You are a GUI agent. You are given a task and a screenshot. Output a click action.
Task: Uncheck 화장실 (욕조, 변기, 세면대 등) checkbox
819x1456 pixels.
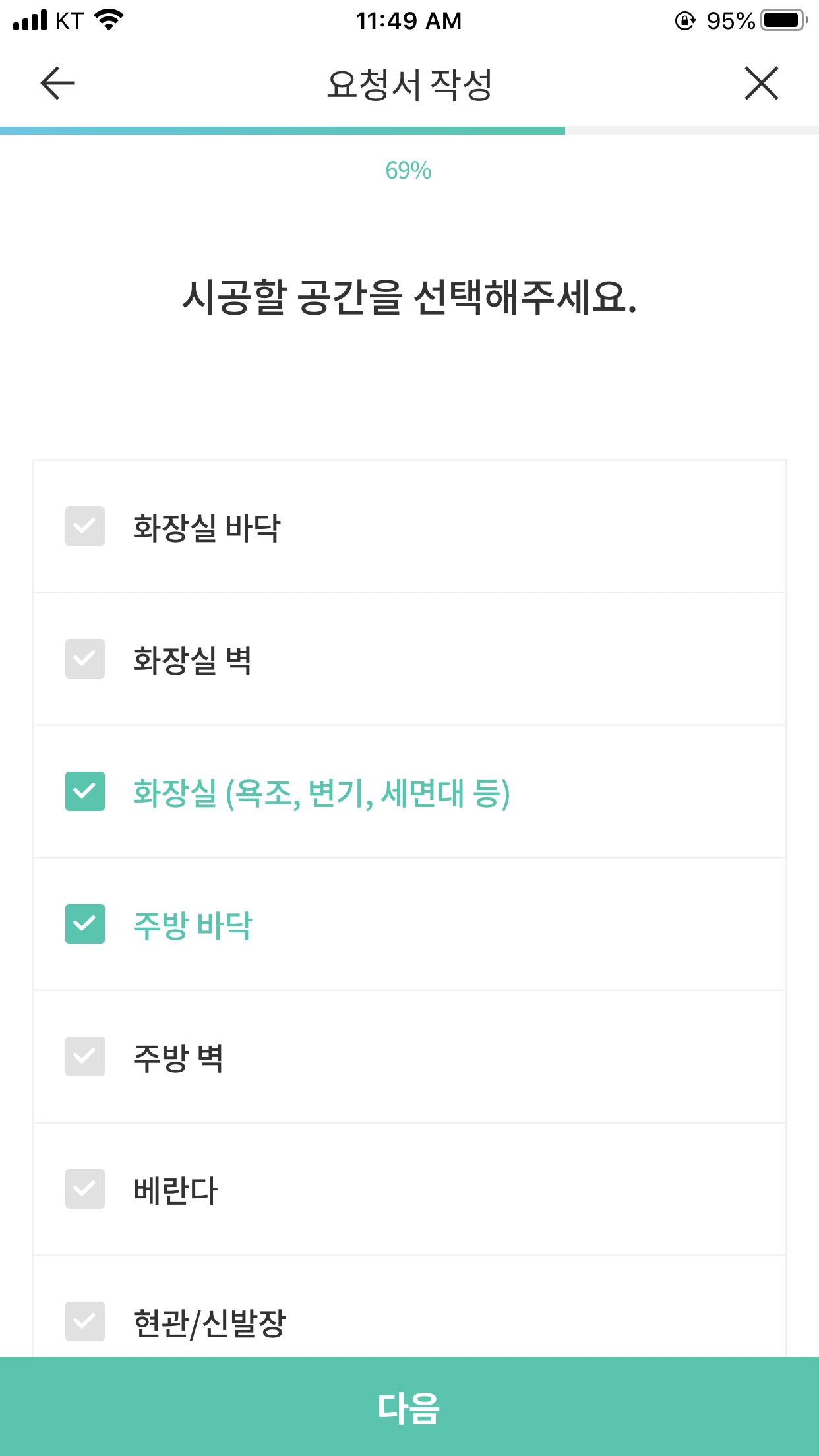click(x=85, y=791)
